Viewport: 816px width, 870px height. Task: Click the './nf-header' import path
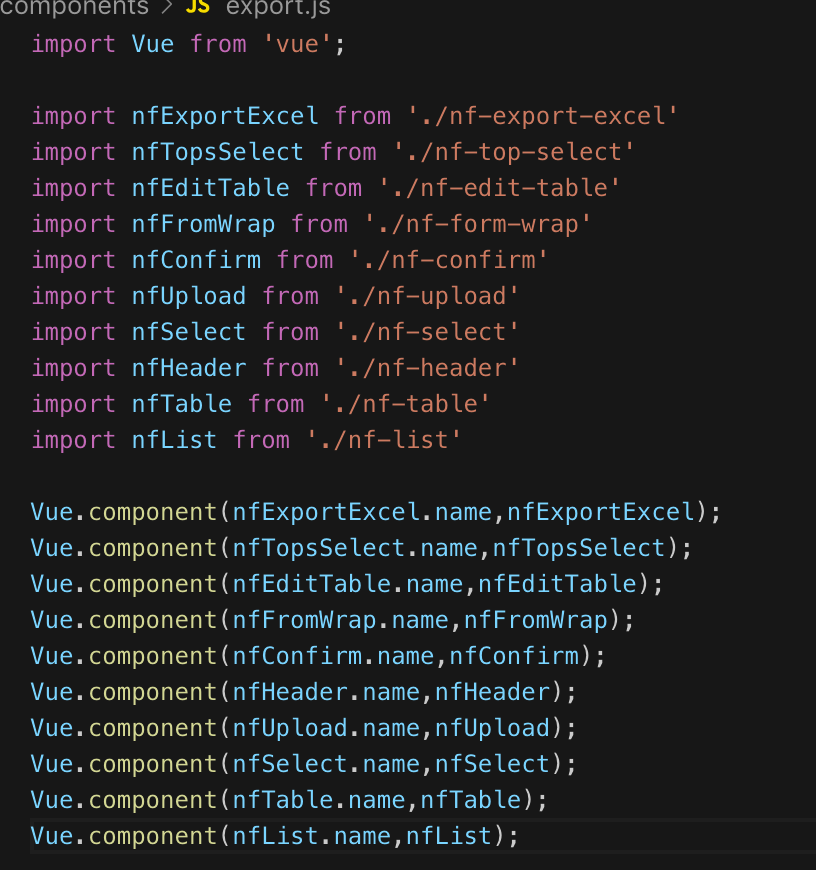click(427, 368)
